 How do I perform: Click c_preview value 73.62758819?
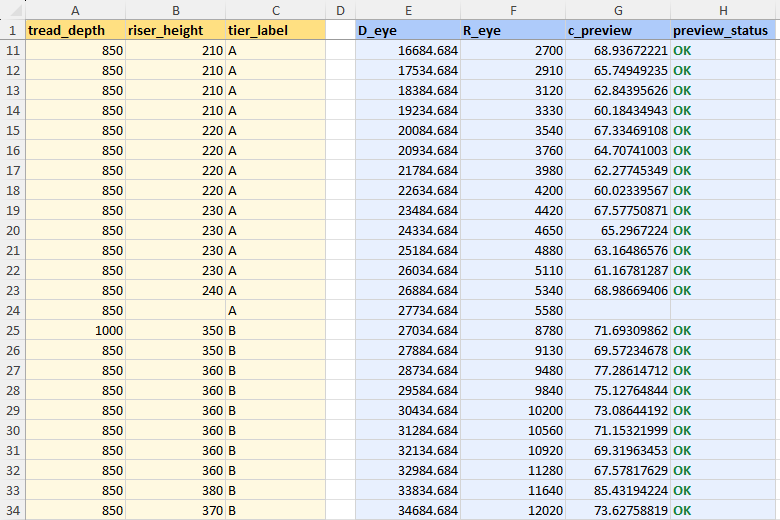(618, 511)
